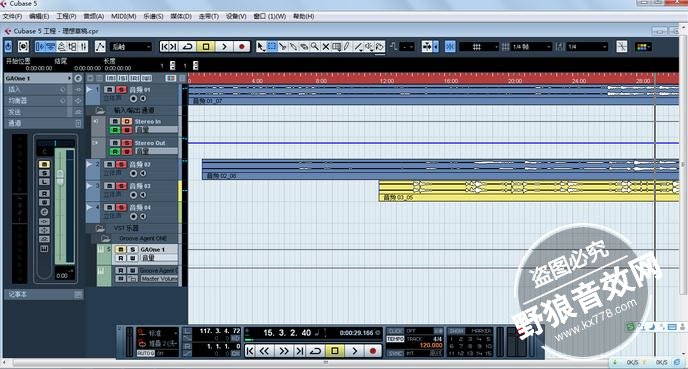Viewport: 688px width, 369px height.
Task: Select the Line tool
Action: point(358,47)
